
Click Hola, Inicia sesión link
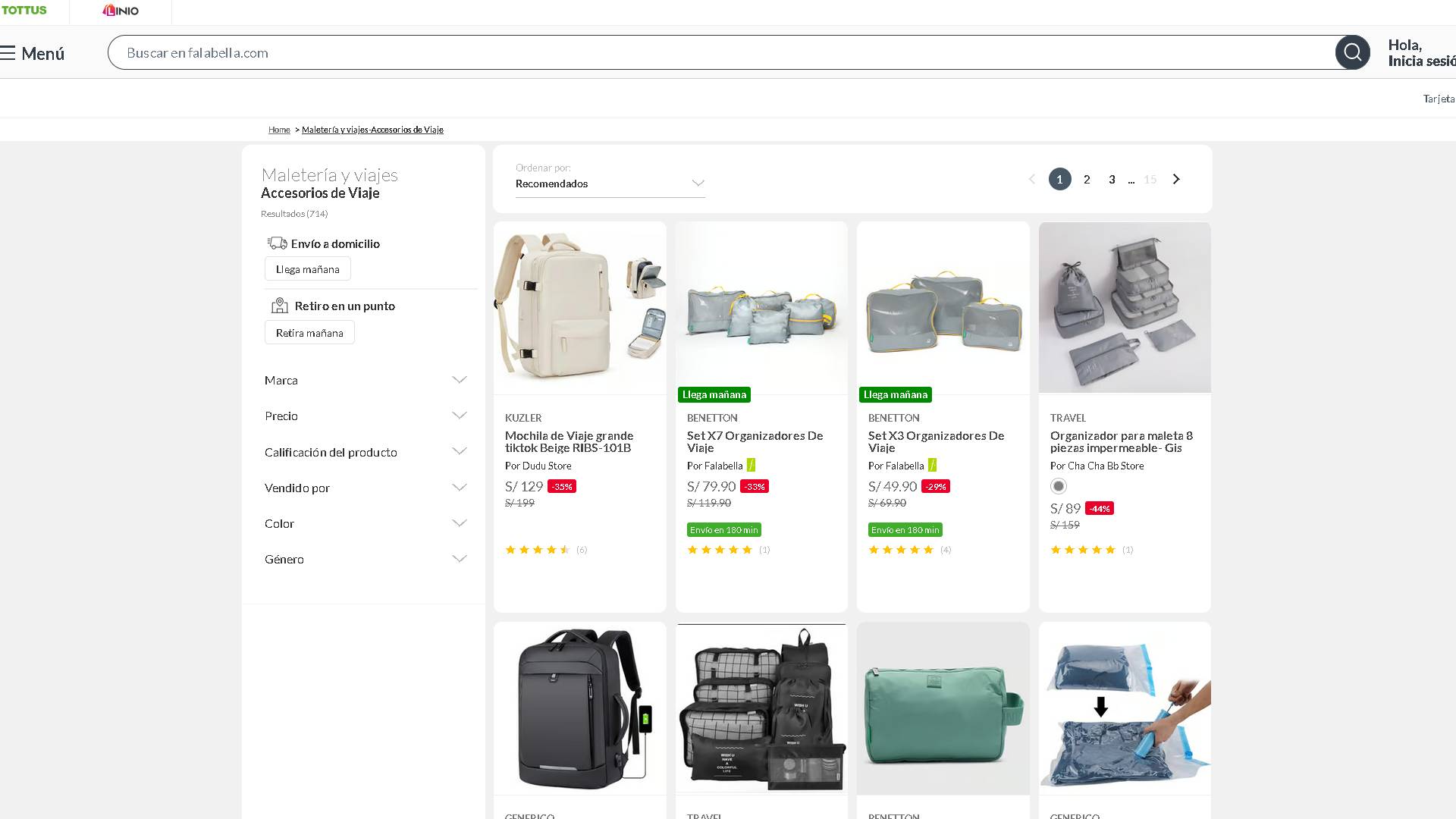[1422, 53]
